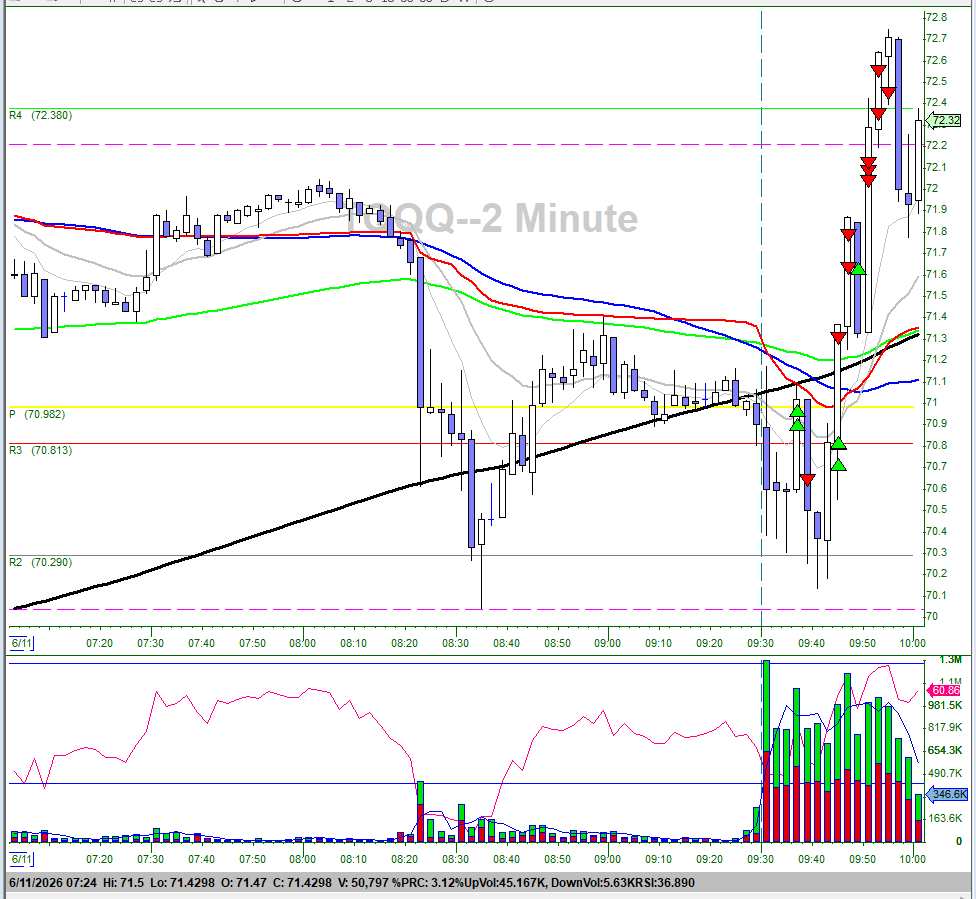
Task: Click the 70 price scale label
Action: click(x=932, y=616)
